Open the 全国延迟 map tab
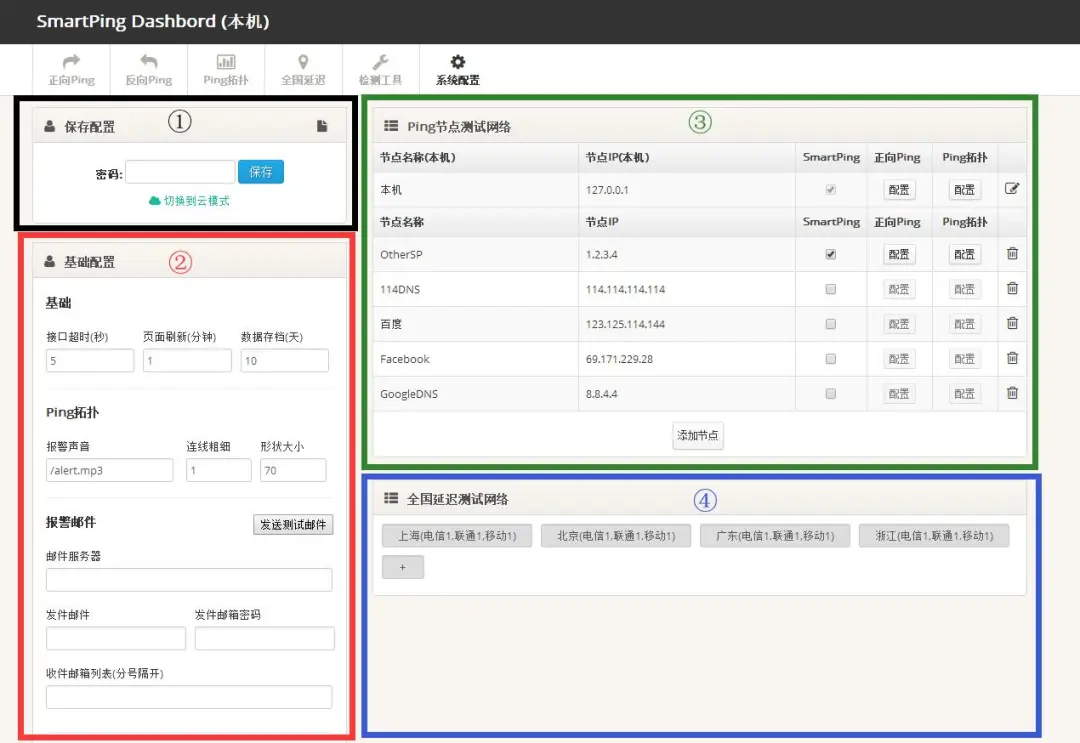Viewport: 1080px width, 743px height. pos(303,70)
